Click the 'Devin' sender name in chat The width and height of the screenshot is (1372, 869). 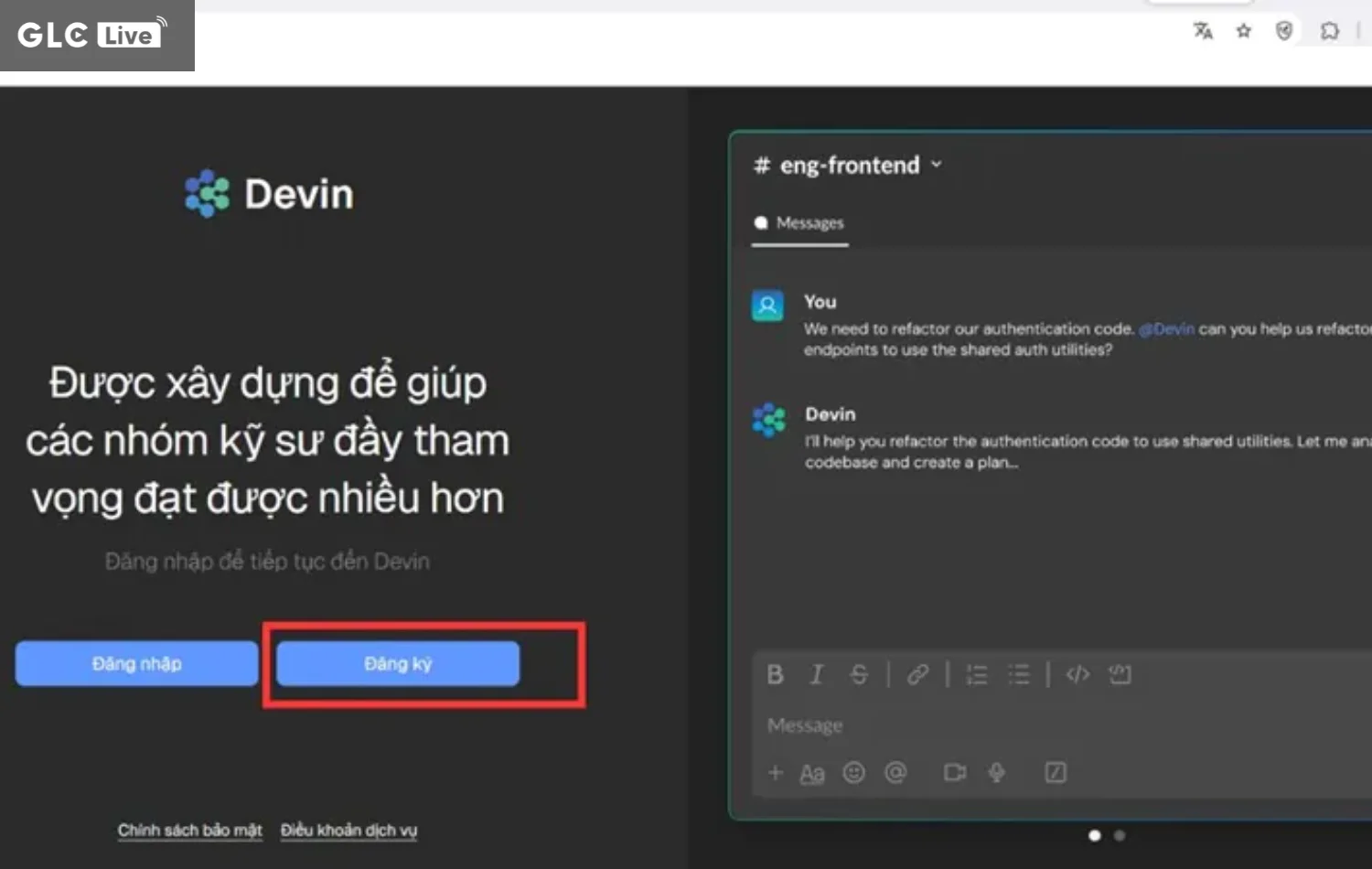coord(831,413)
